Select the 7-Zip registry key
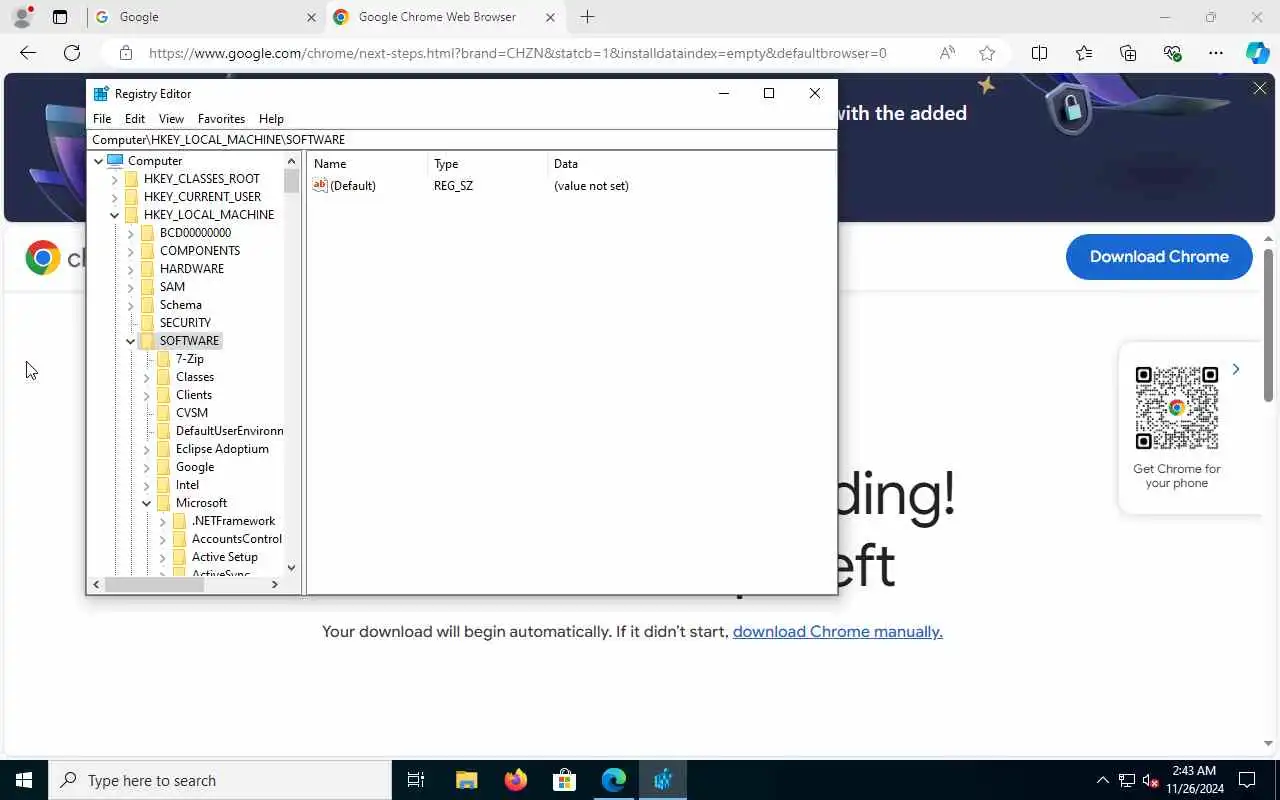 click(190, 359)
